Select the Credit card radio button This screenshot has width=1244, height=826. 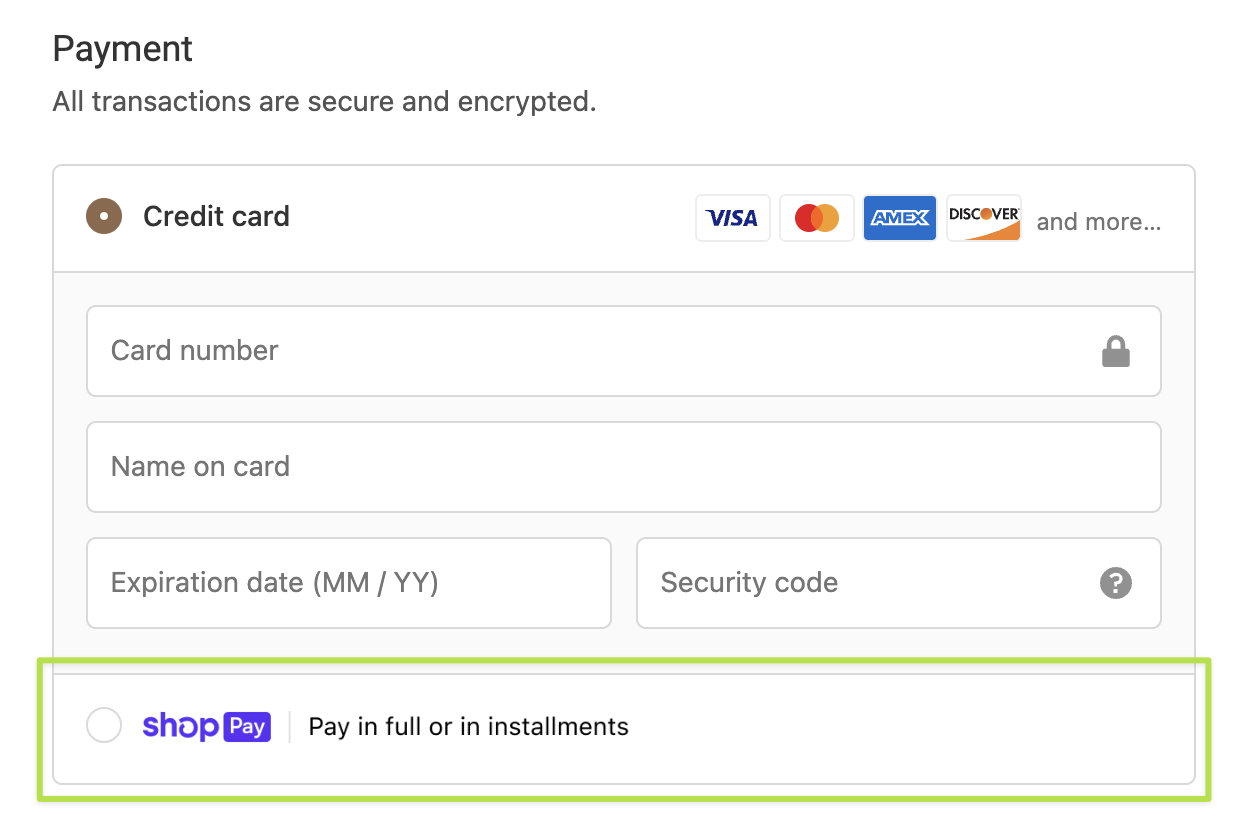[104, 216]
